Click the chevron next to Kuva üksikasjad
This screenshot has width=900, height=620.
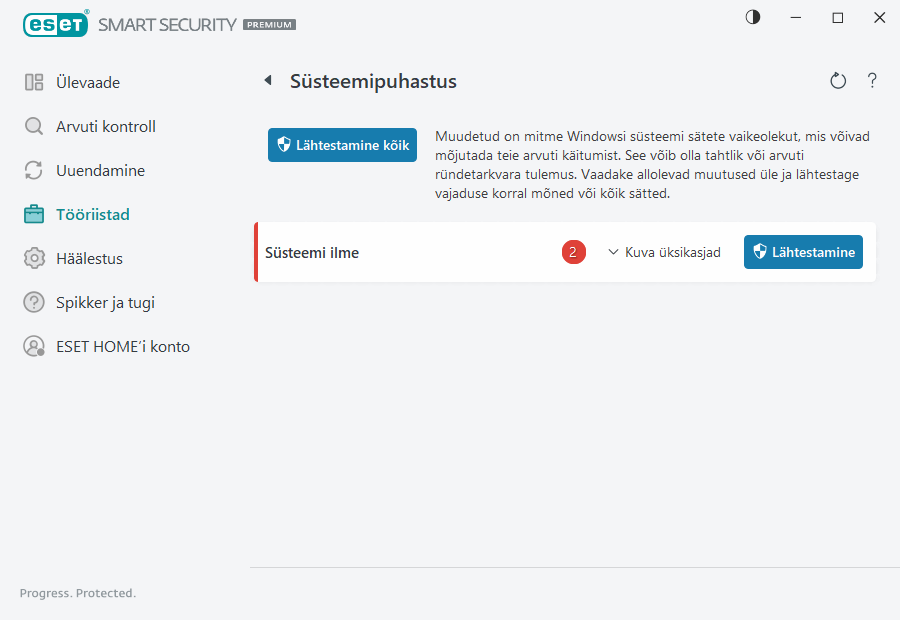(x=611, y=252)
